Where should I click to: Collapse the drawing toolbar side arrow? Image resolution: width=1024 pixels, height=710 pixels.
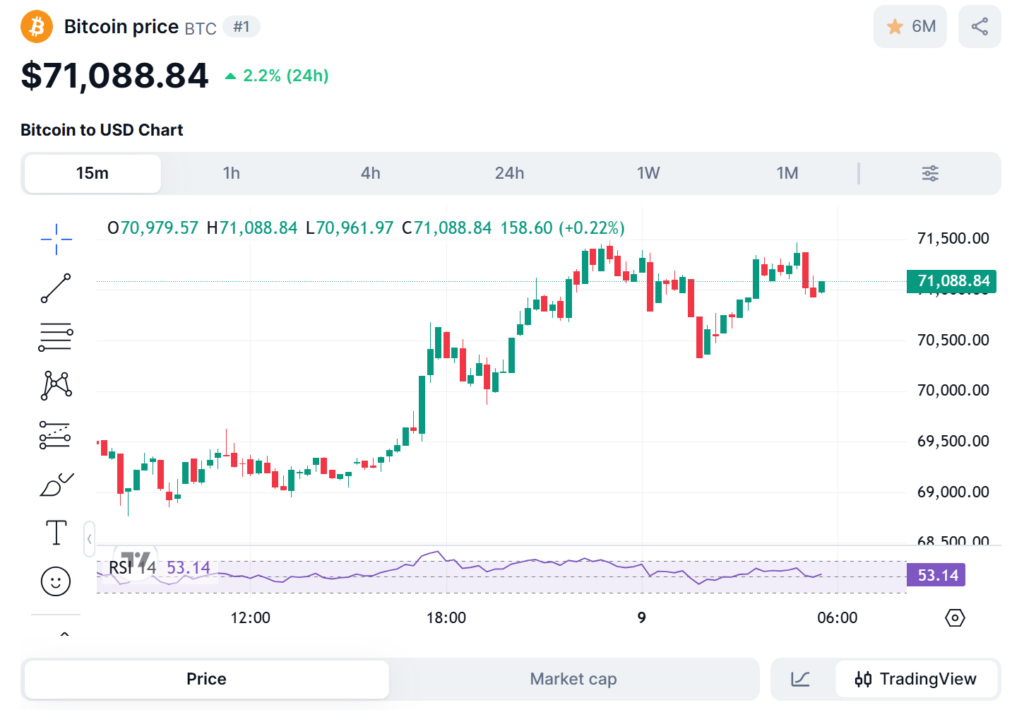(x=90, y=538)
